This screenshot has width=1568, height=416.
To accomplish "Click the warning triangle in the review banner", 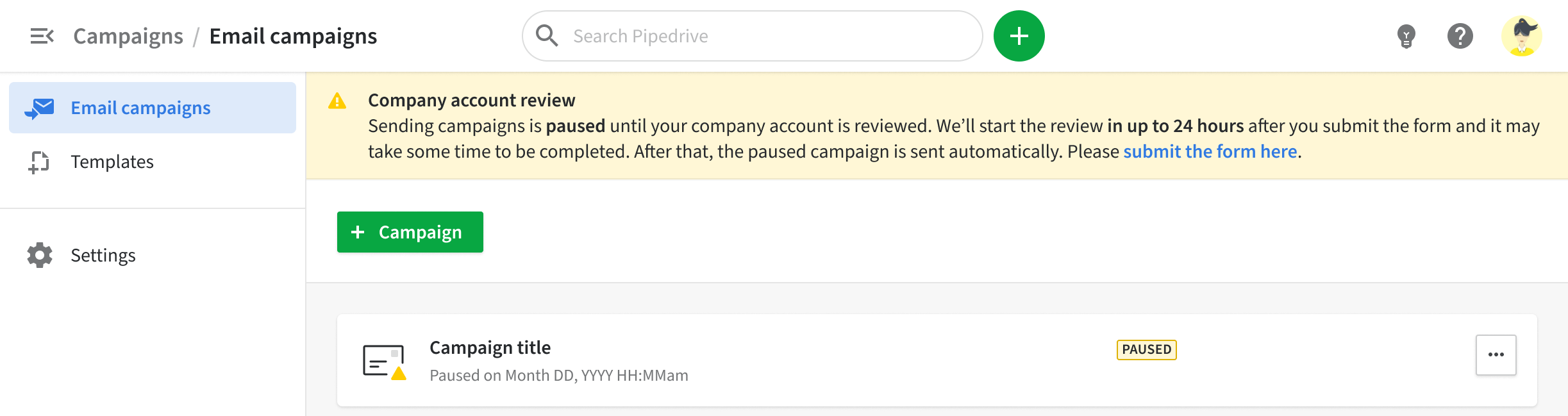I will [337, 101].
